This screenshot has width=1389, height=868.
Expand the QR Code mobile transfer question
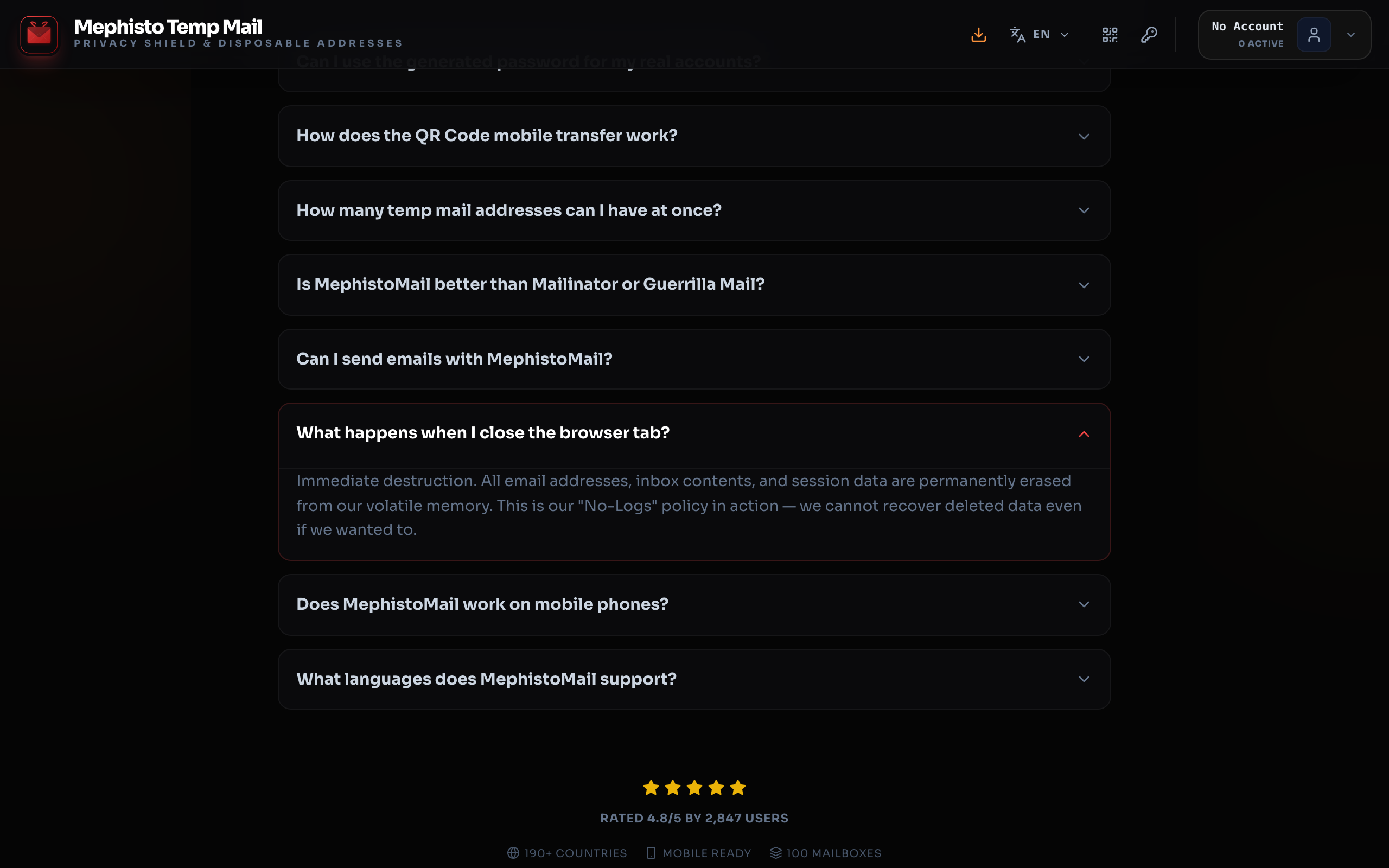(694, 136)
